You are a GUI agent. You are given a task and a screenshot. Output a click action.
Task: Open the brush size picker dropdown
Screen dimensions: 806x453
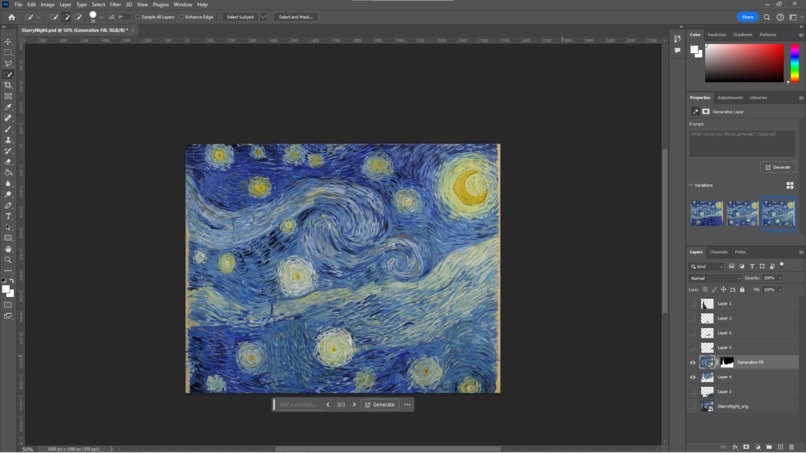tap(101, 17)
